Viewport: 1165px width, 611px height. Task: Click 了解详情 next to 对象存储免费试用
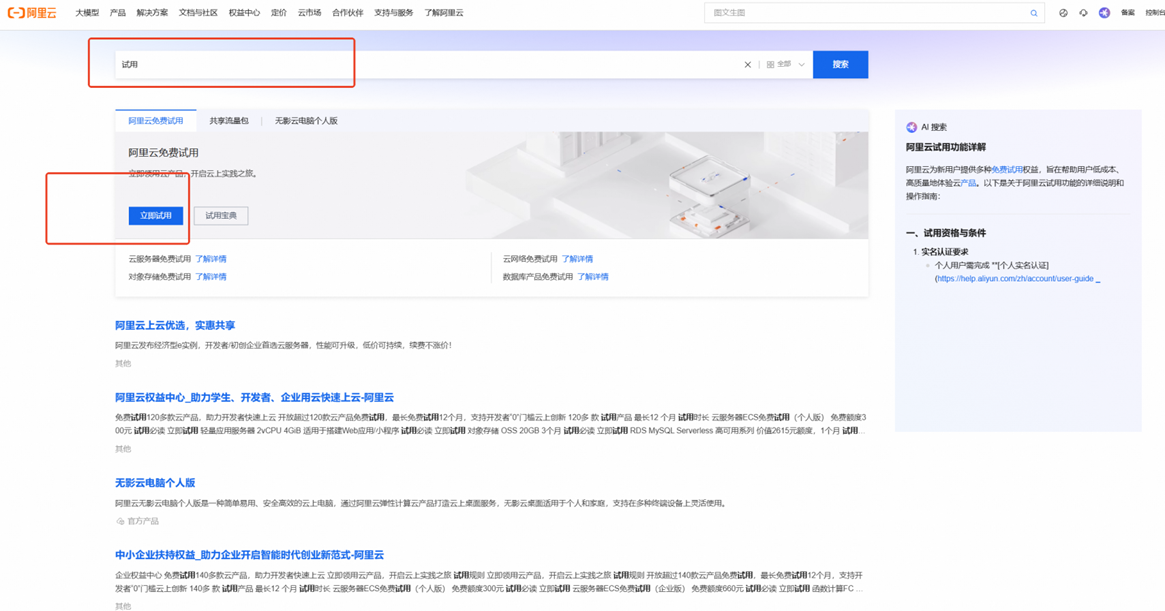211,277
